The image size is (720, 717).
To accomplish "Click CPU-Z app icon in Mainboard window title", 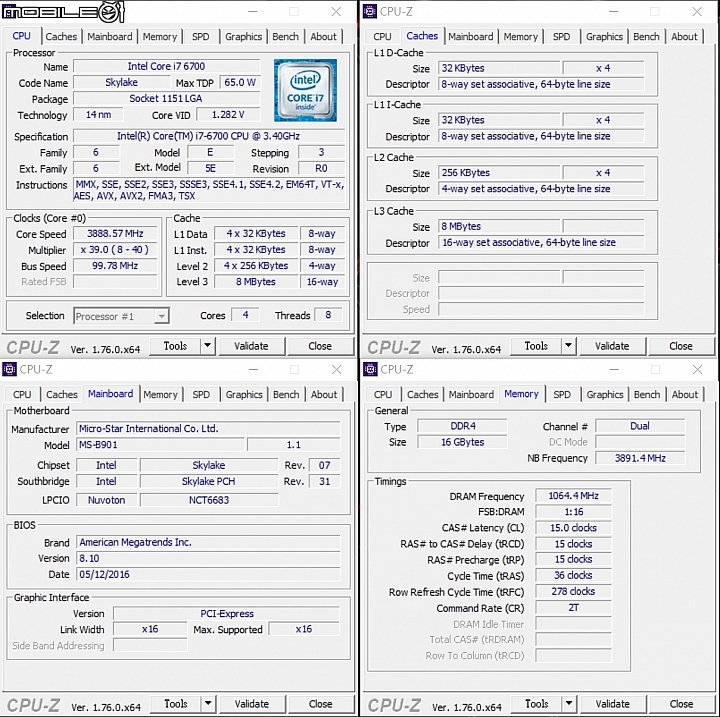I will (x=9, y=369).
